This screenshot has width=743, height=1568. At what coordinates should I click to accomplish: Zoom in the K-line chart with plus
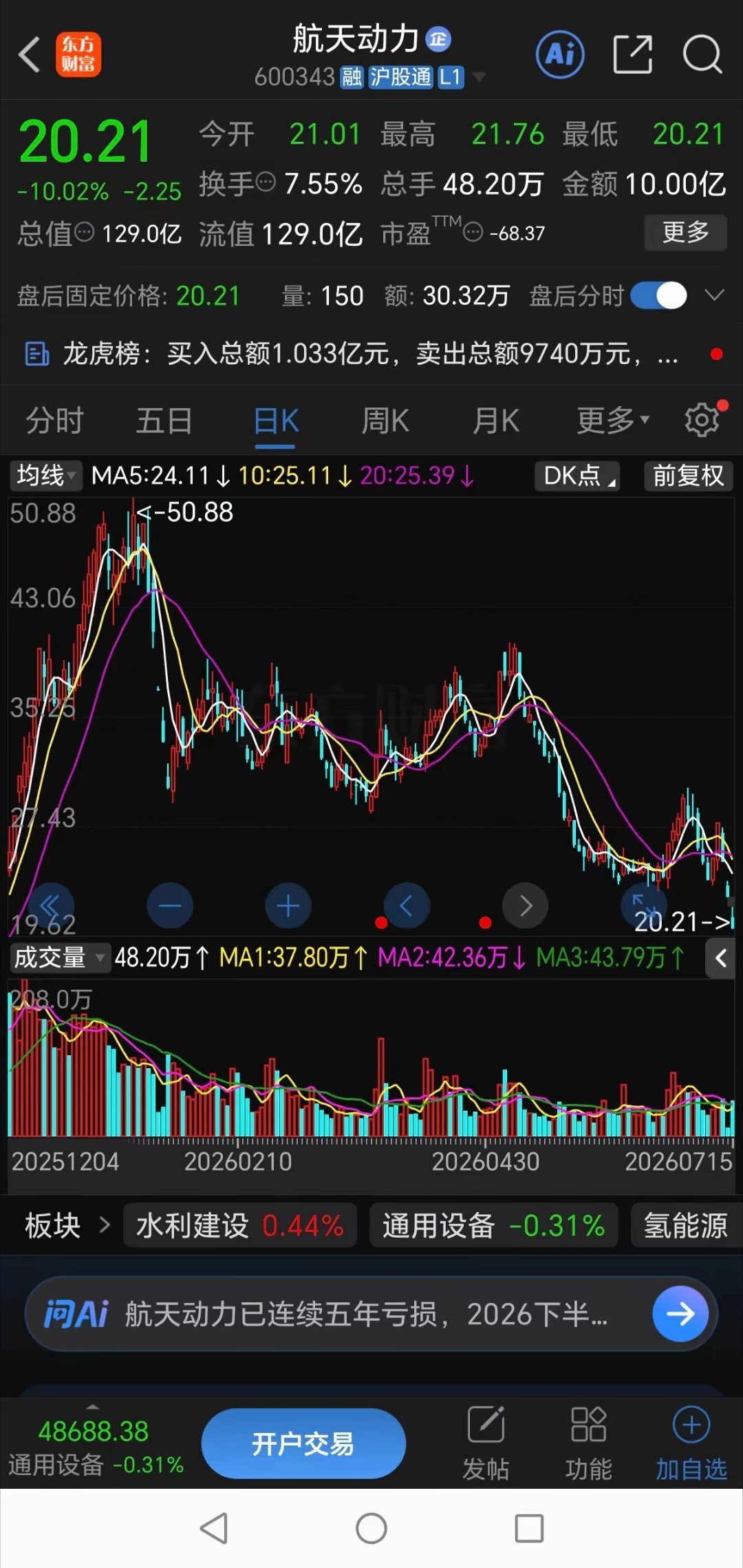coord(288,906)
